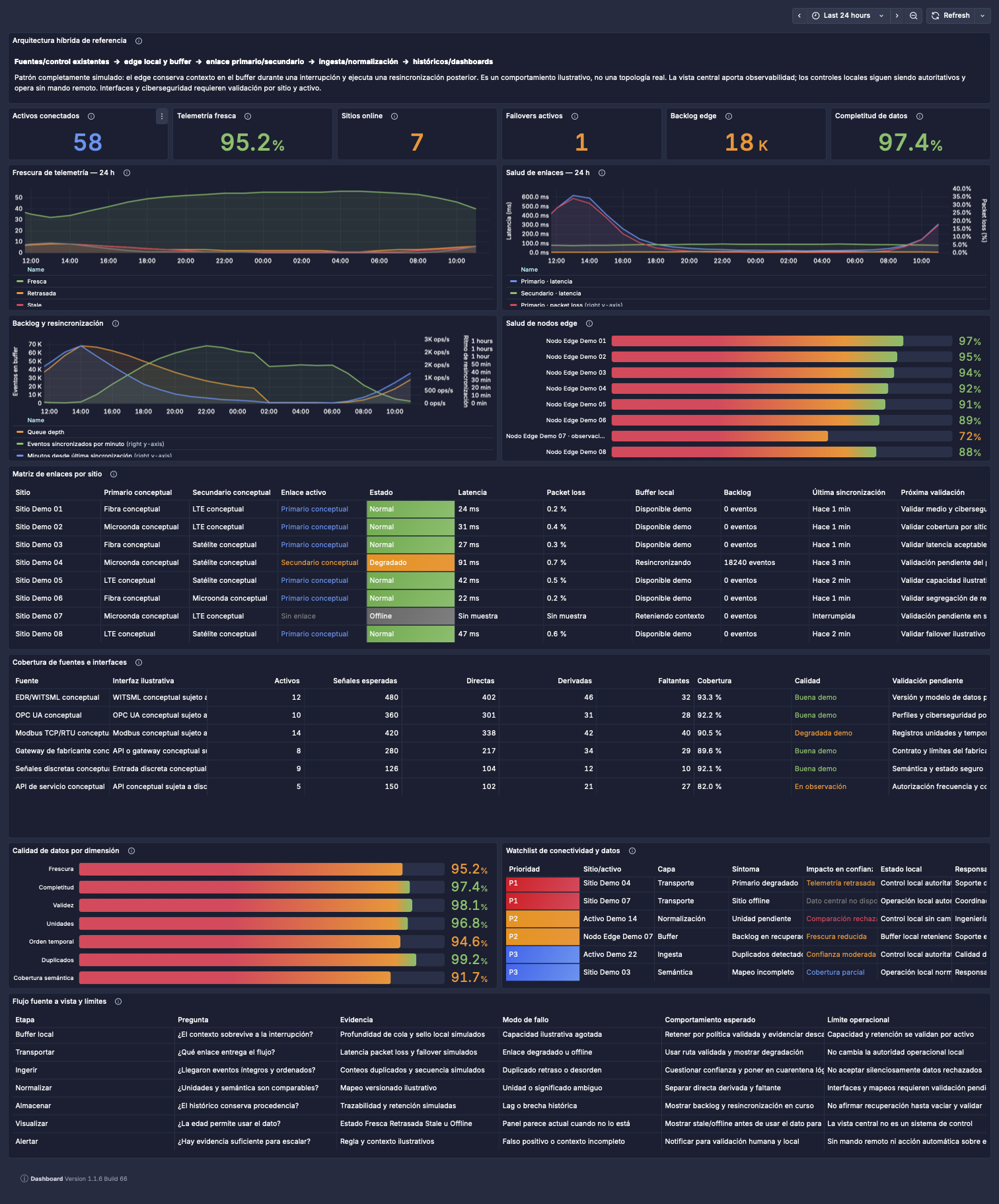
Task: Show info icon for Flujo fuente a vista y límites
Action: pos(118,1002)
